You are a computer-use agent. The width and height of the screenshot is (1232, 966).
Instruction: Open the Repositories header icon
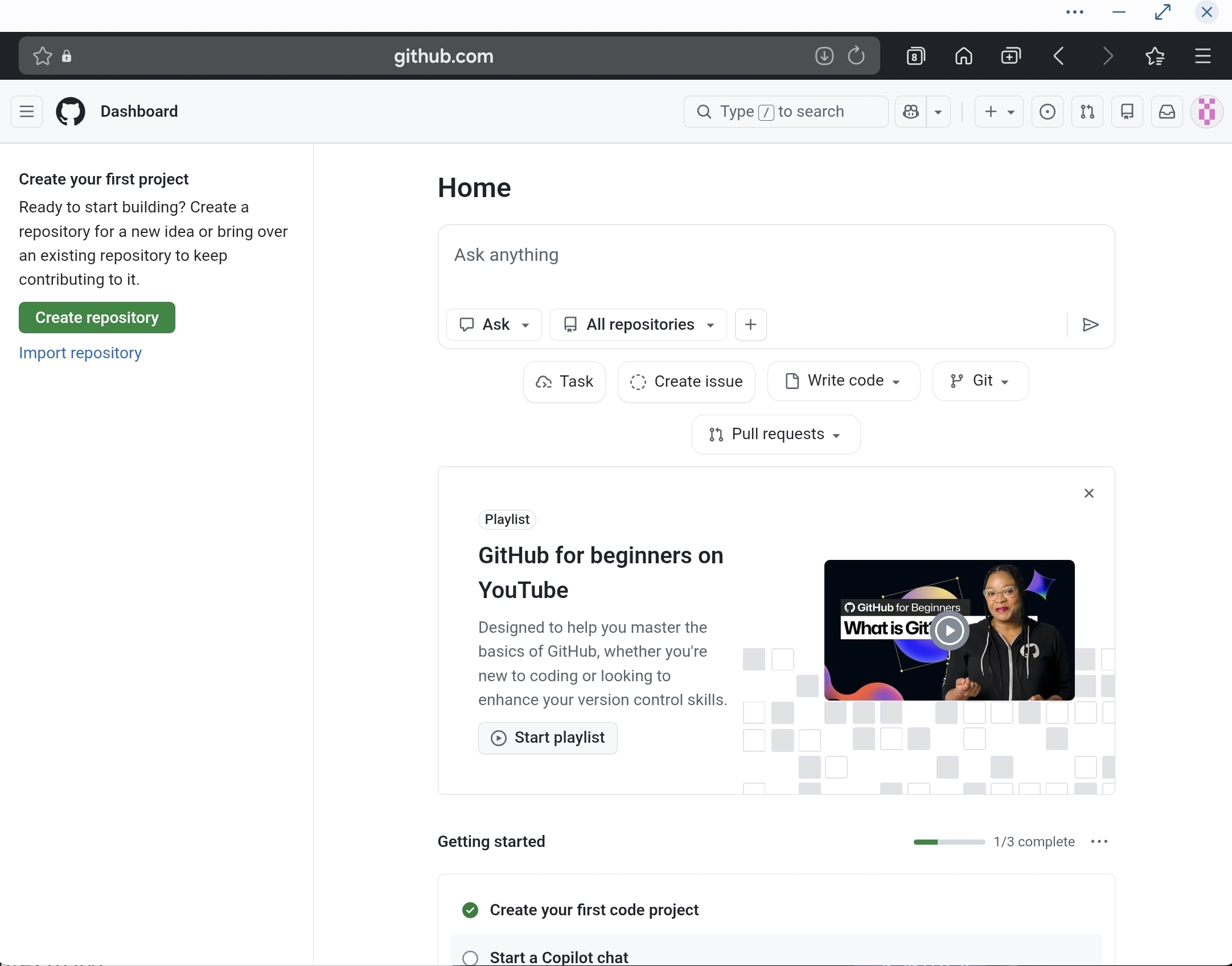coord(1127,112)
